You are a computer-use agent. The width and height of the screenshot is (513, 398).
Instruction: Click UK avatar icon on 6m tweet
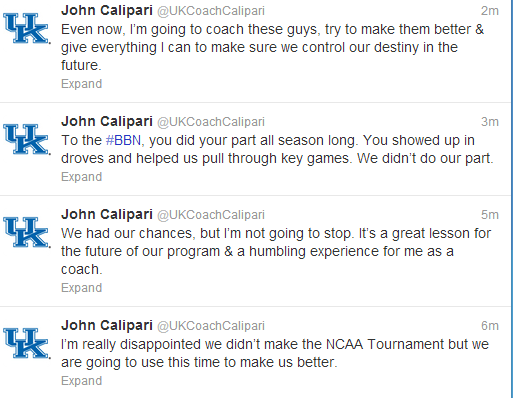pyautogui.click(x=27, y=343)
